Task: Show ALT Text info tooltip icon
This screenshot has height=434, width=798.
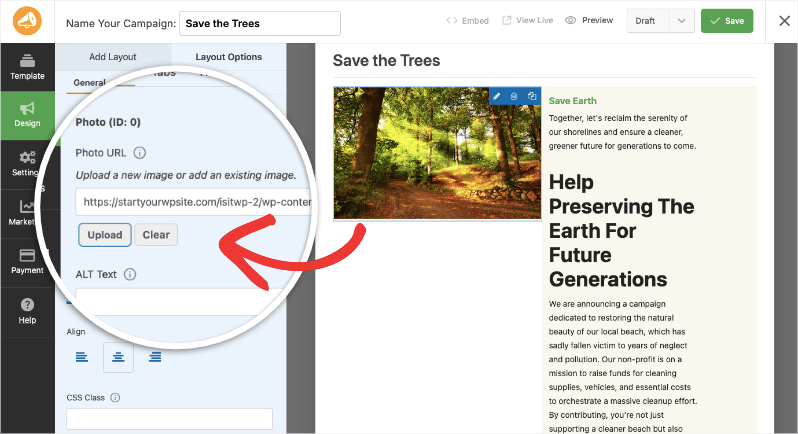Action: click(130, 274)
